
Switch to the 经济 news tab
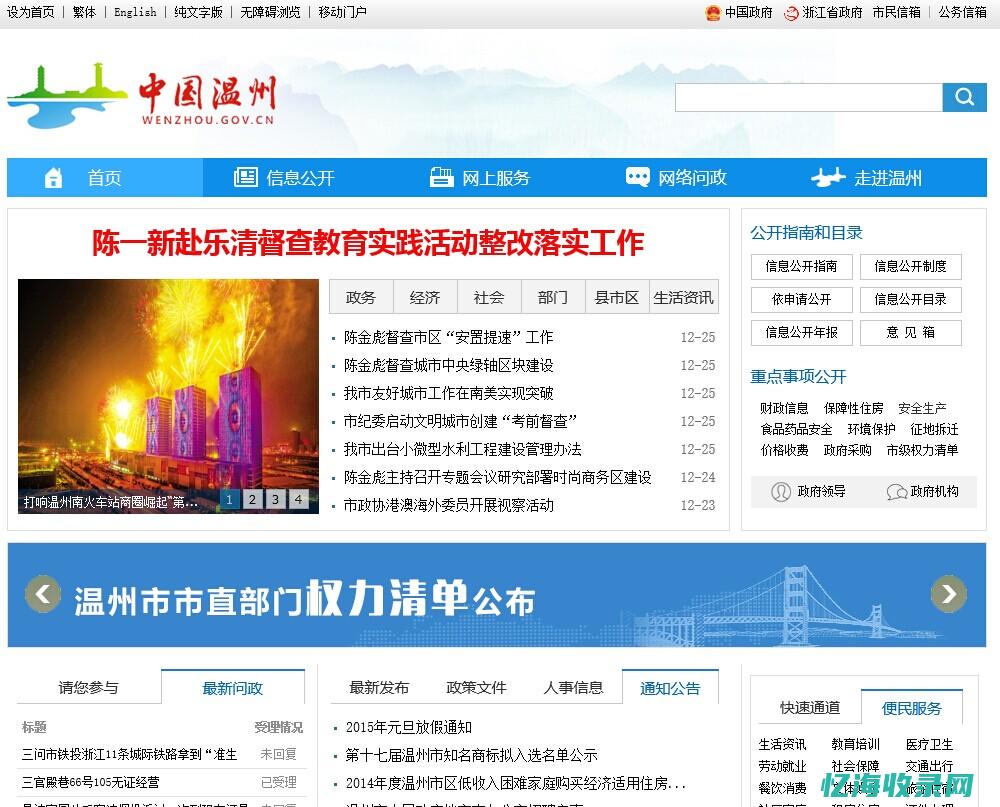tap(425, 297)
